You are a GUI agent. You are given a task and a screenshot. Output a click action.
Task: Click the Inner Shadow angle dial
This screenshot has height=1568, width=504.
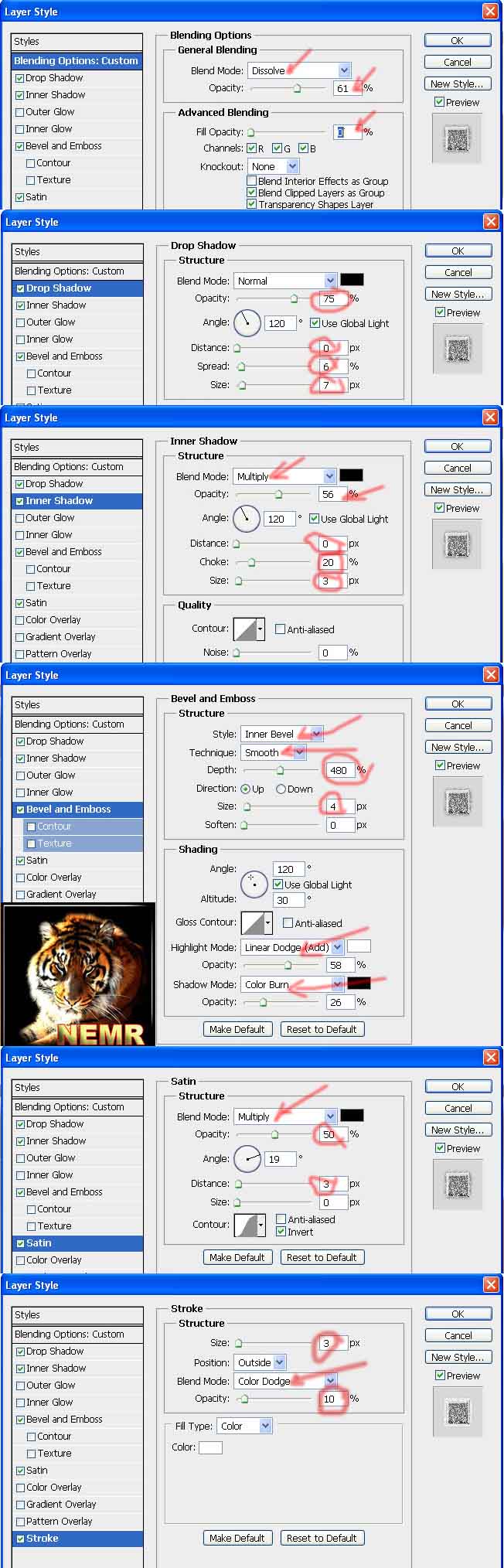tap(247, 518)
